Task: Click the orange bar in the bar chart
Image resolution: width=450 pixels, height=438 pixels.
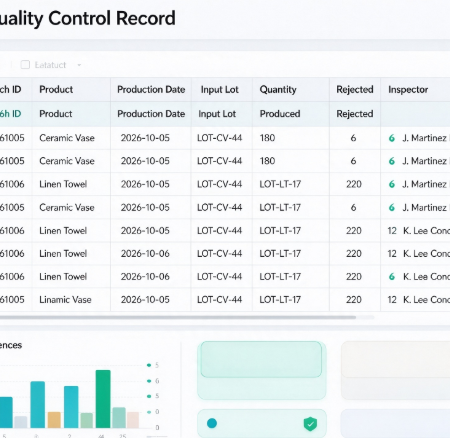Action: point(54,420)
